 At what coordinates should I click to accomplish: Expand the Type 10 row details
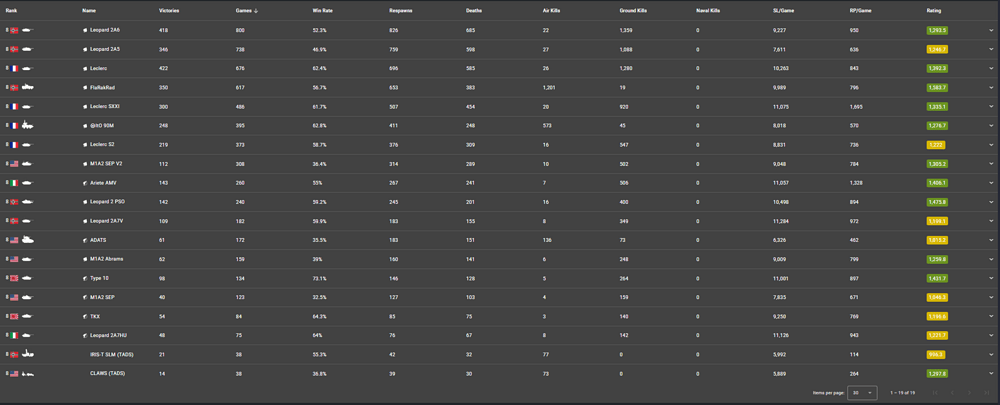click(991, 279)
